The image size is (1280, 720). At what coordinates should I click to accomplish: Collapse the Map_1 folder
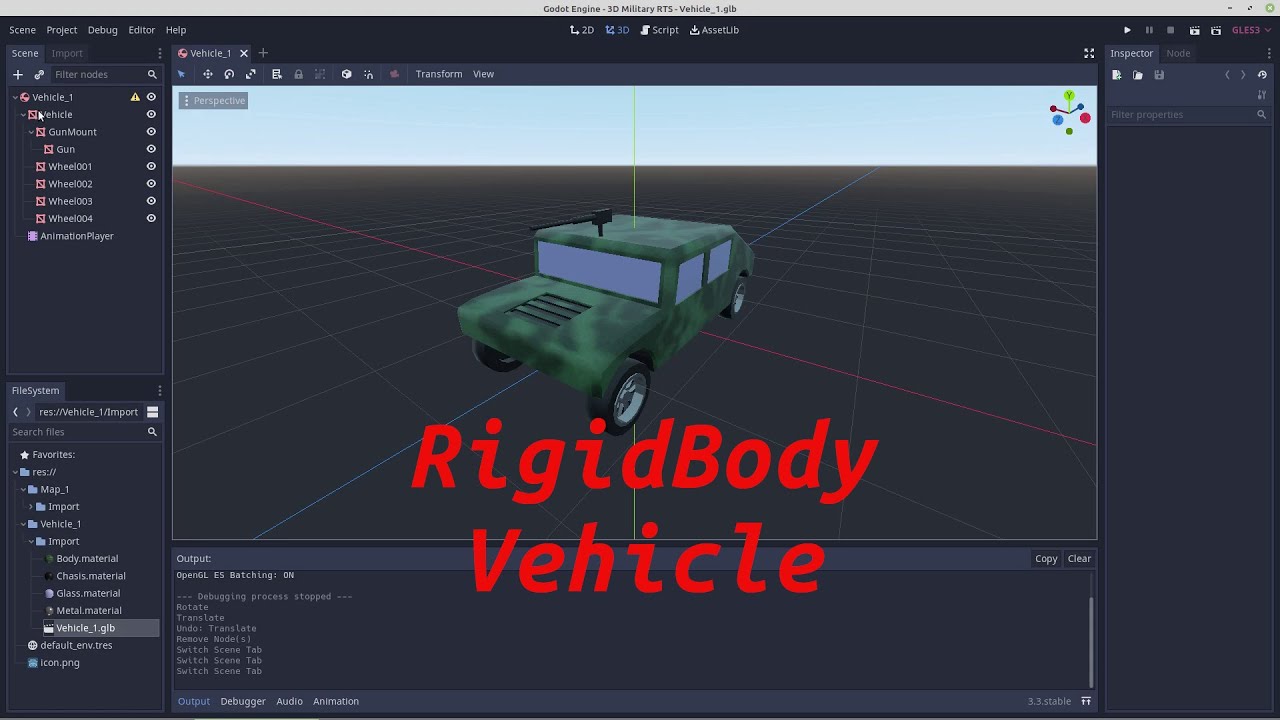pos(23,489)
